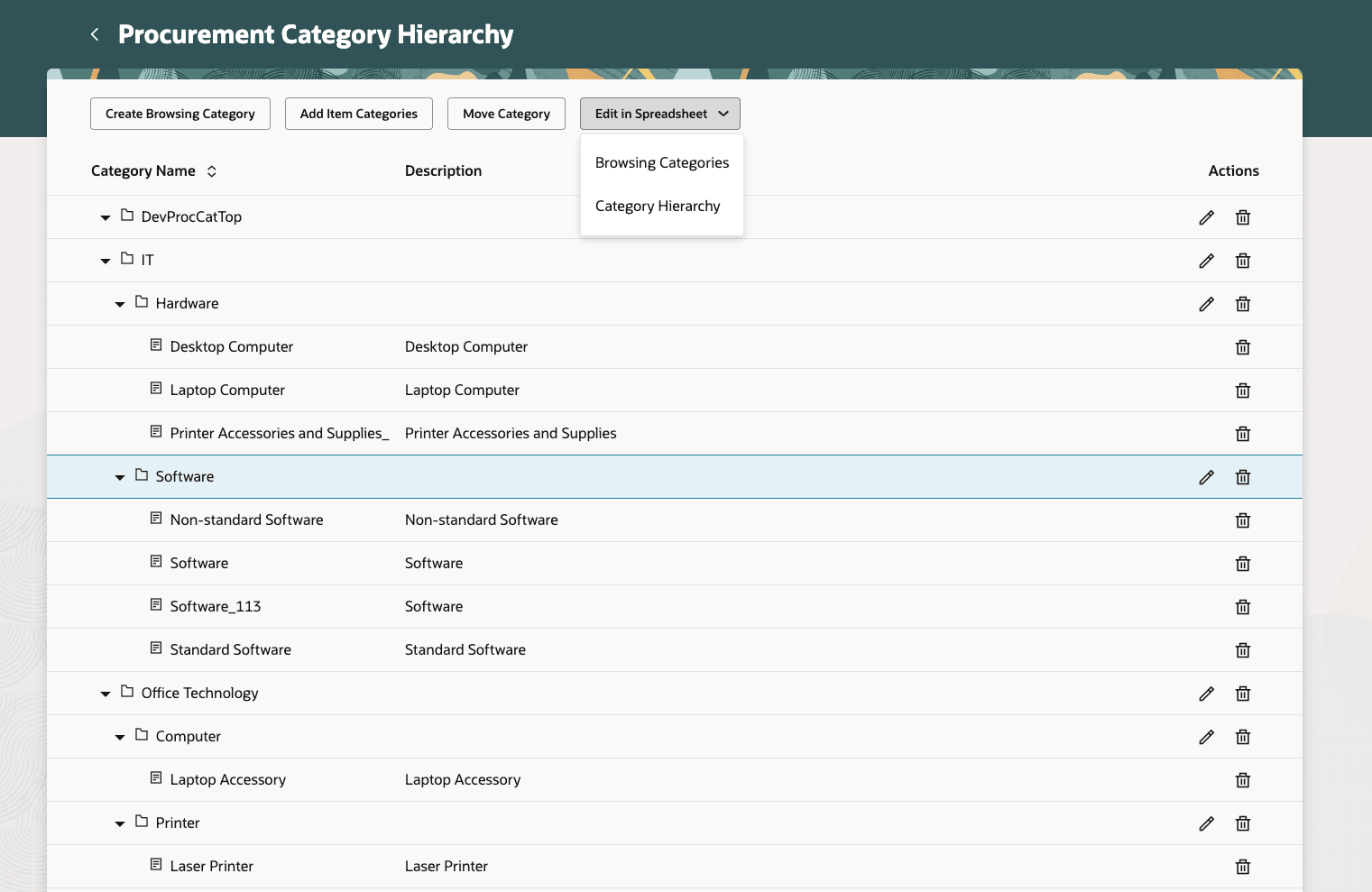Delete the IT category
The image size is (1372, 892).
[1243, 261]
